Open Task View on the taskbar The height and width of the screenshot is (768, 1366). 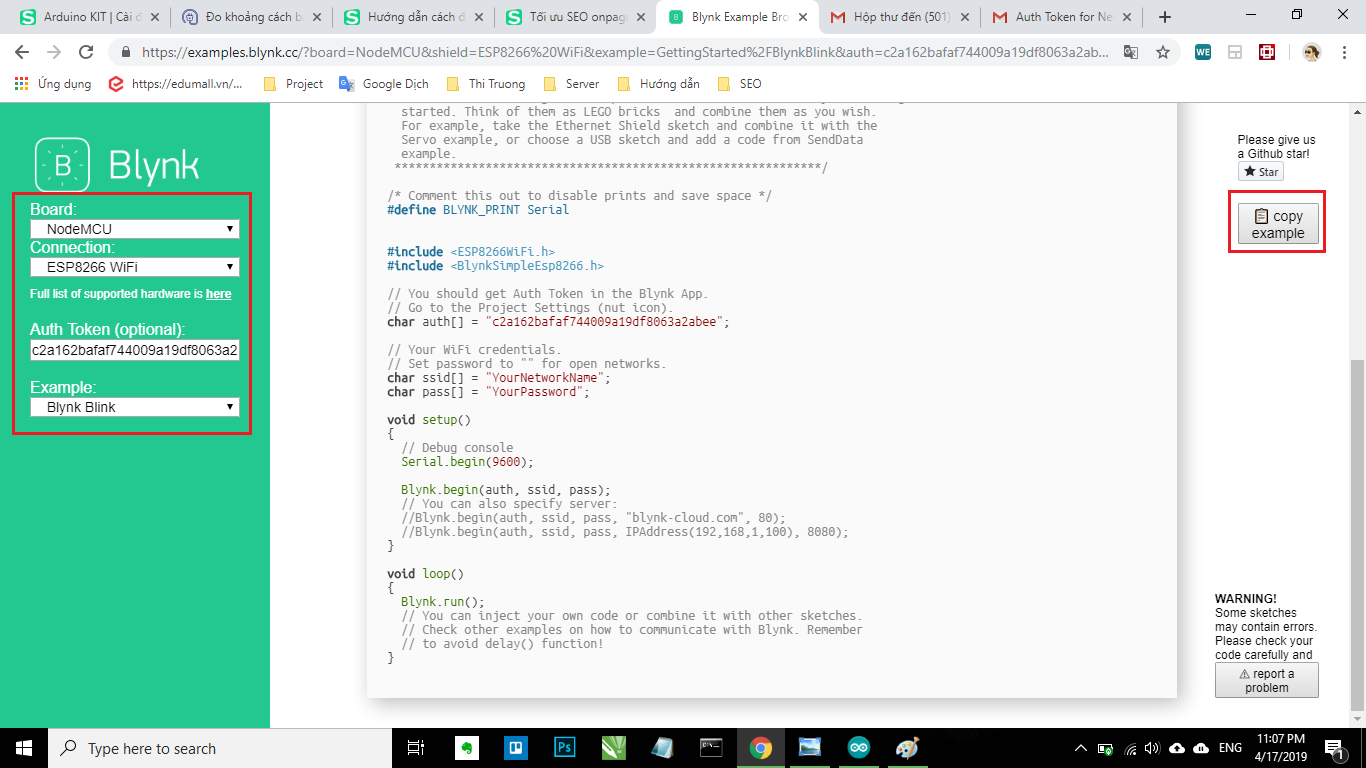[416, 748]
